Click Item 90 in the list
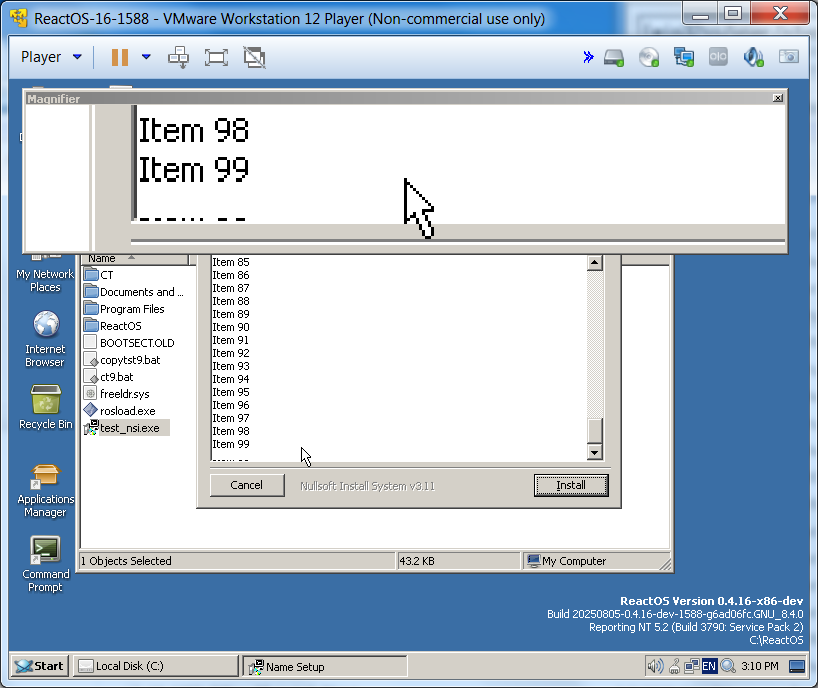The height and width of the screenshot is (688, 818). coord(231,327)
